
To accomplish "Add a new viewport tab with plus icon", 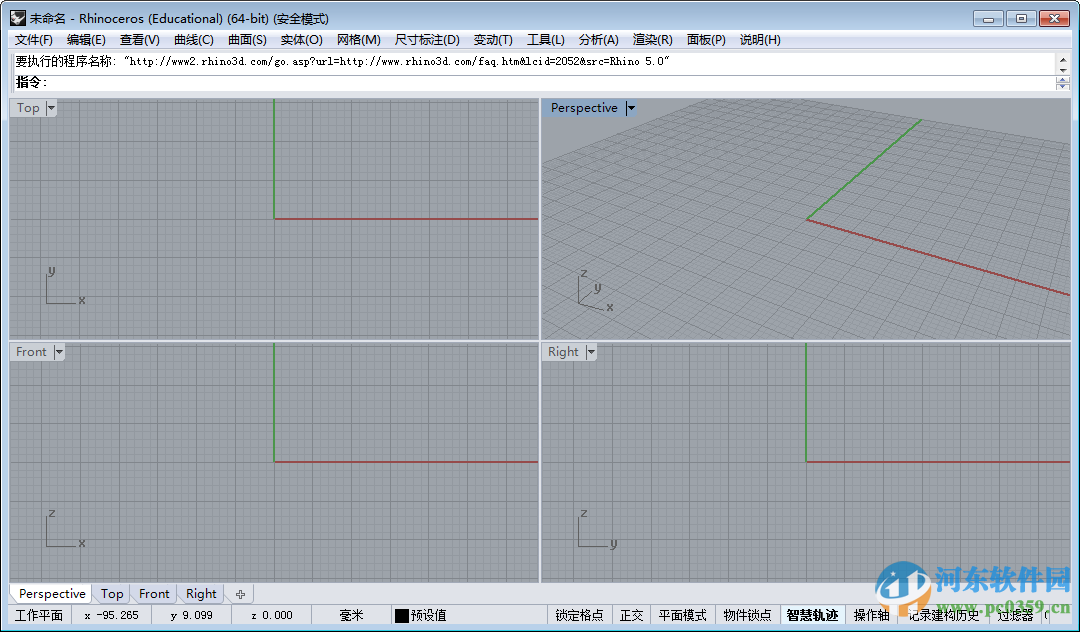I will pos(240,593).
